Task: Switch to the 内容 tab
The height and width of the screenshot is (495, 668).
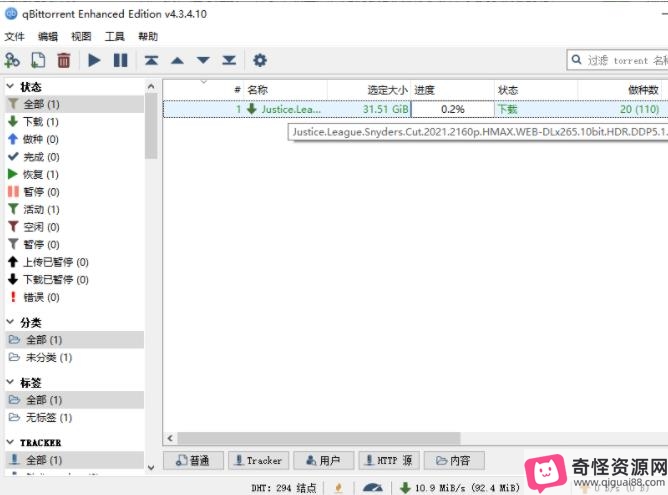Action: pos(454,460)
